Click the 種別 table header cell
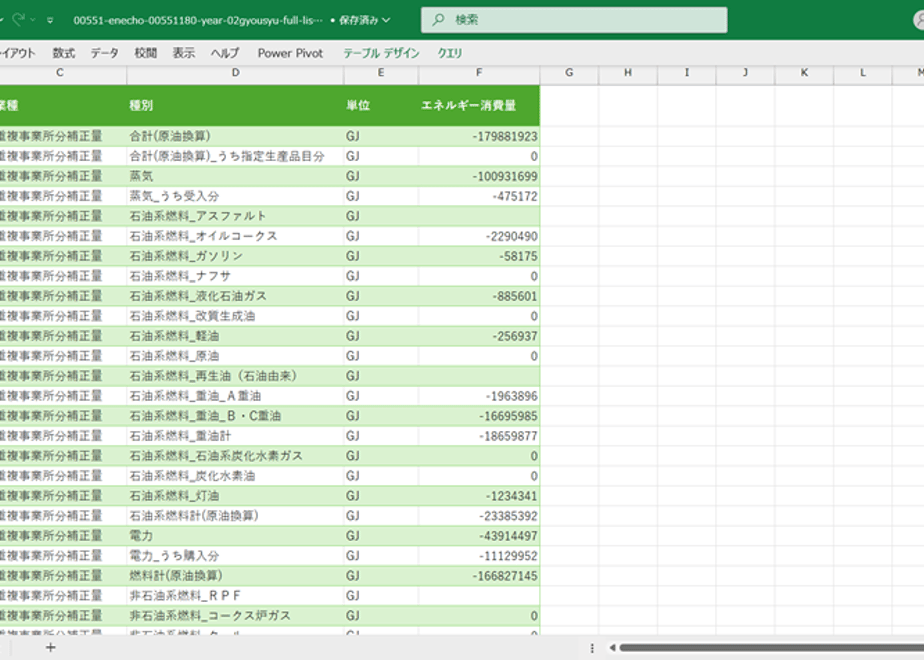 coord(235,105)
